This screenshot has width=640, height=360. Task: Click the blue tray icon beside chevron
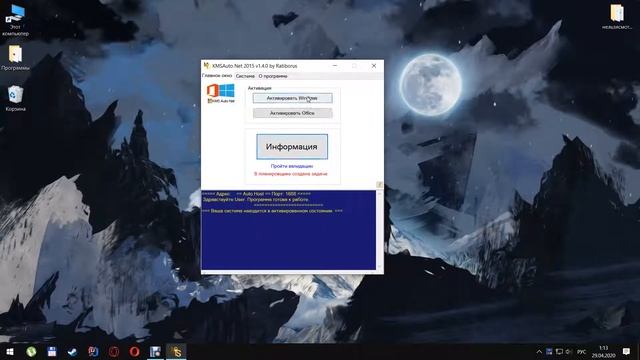coord(549,351)
